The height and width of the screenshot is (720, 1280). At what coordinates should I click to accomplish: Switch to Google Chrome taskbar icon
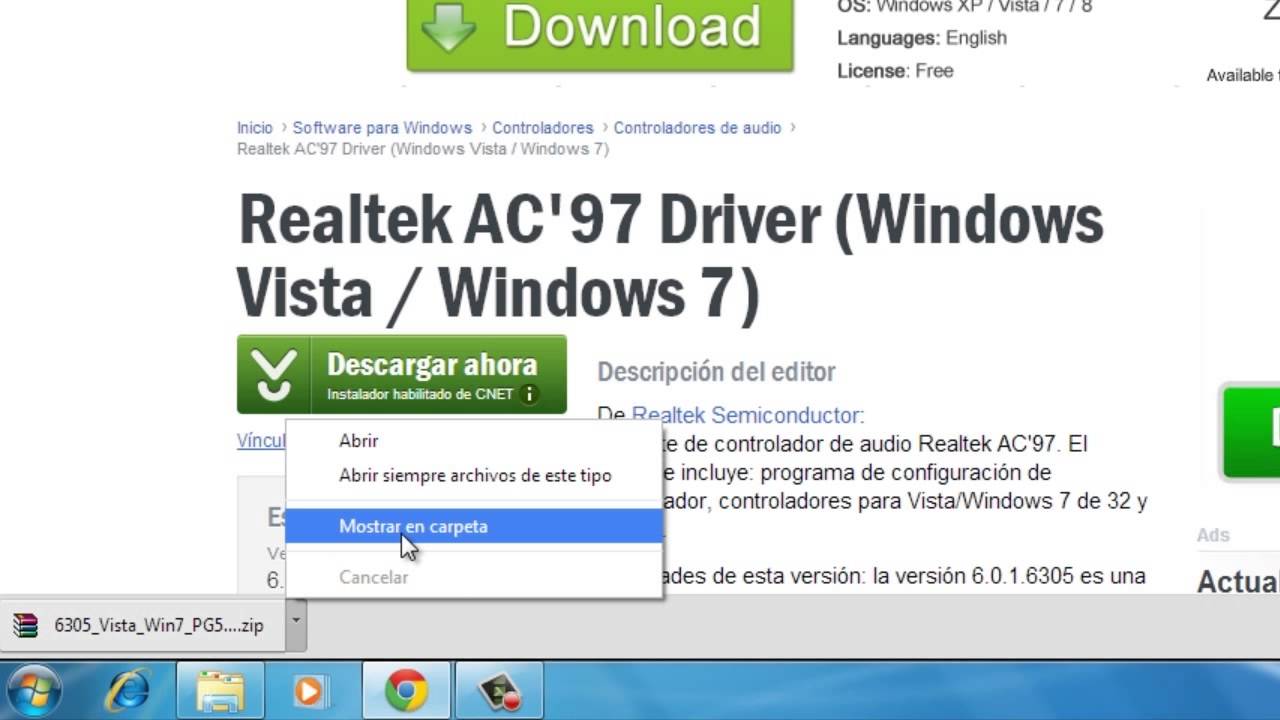point(406,691)
